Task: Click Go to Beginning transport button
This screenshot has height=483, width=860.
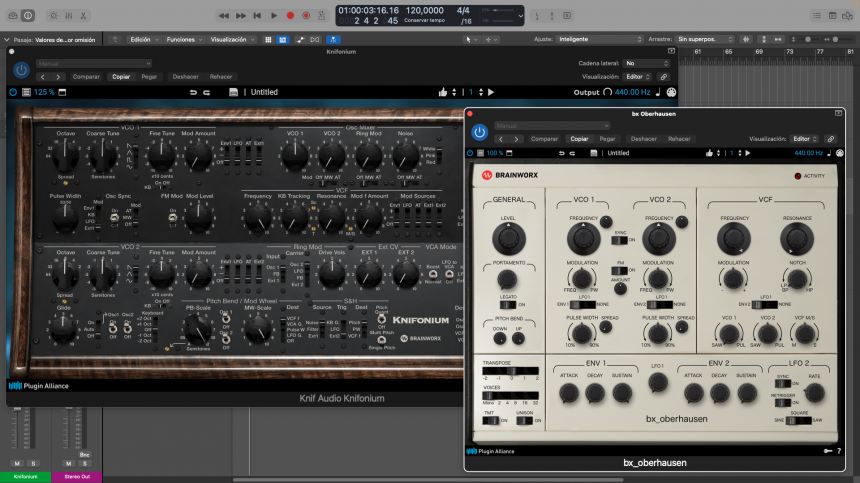Action: tap(257, 16)
